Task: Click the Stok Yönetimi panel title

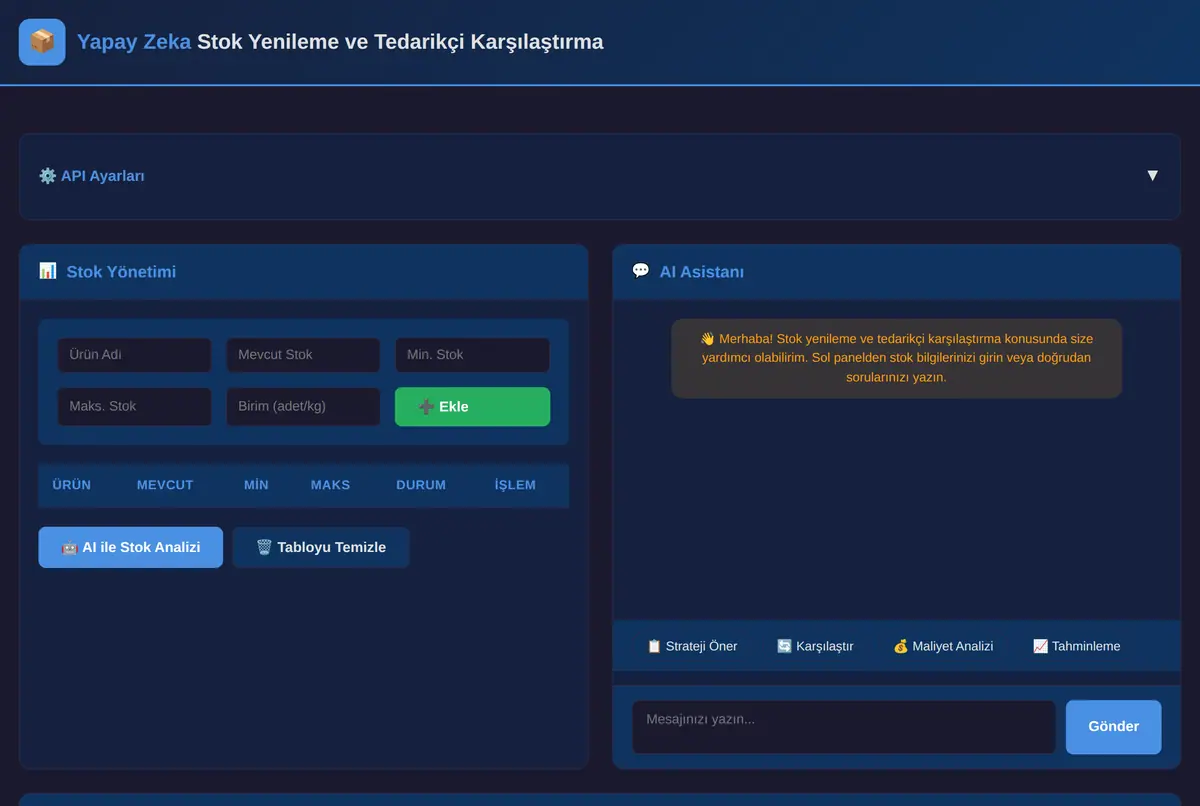Action: (x=121, y=271)
